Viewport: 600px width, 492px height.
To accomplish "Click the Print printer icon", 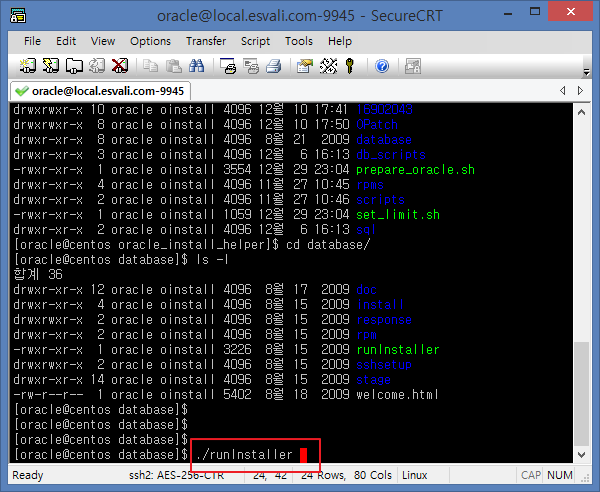I will (x=274, y=66).
